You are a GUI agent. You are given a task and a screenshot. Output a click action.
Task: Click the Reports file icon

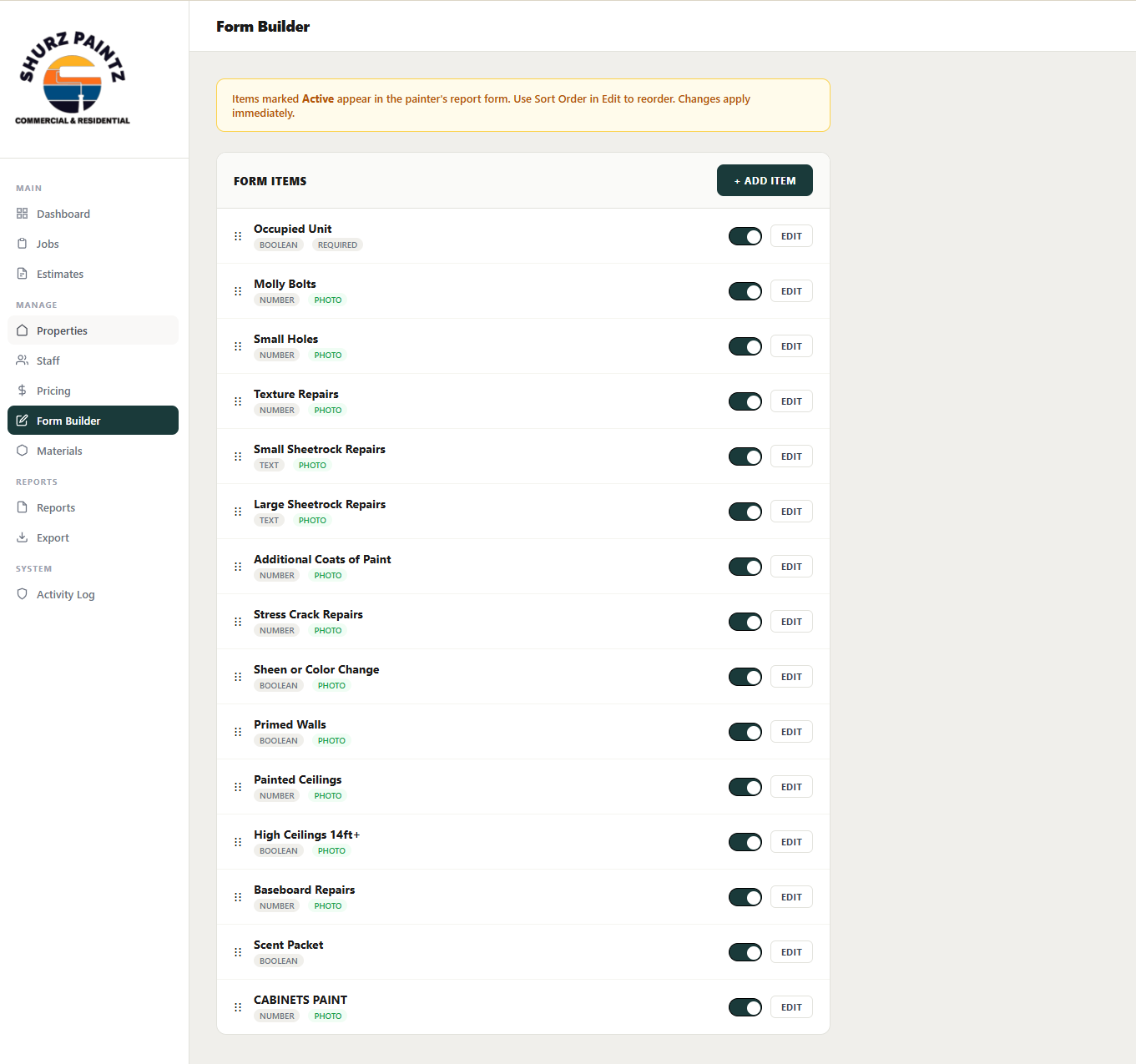coord(23,507)
